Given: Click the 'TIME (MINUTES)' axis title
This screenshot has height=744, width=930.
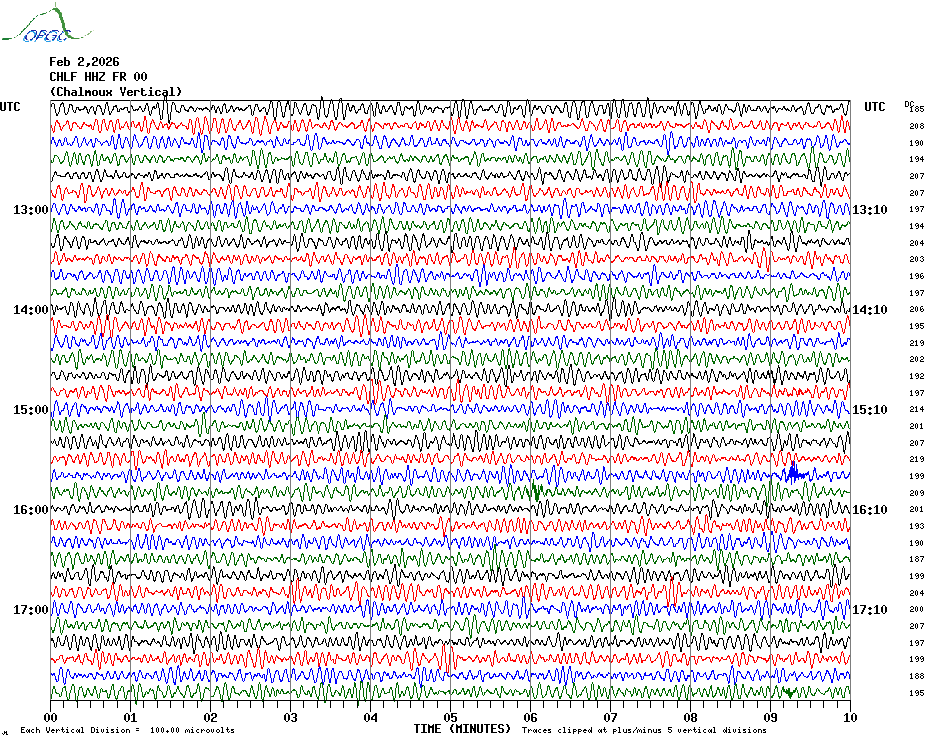Looking at the screenshot, I should (x=462, y=729).
